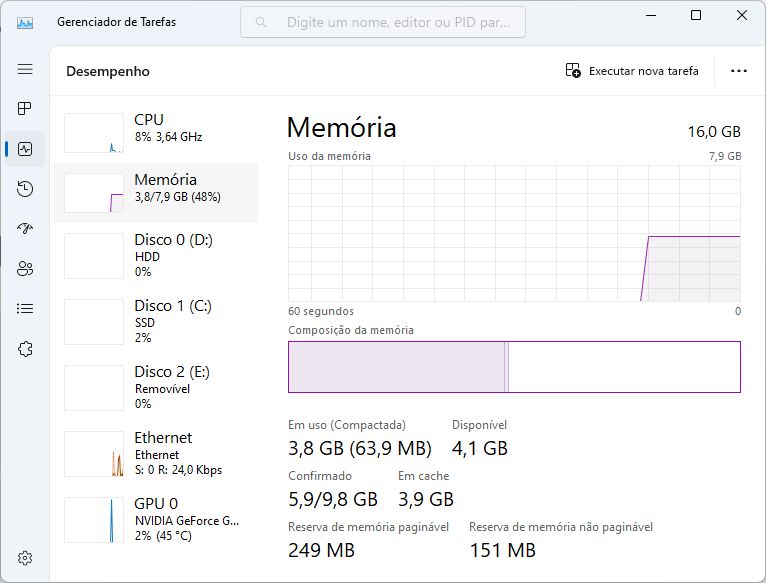Image resolution: width=766 pixels, height=583 pixels.
Task: Open the hamburger navigation menu
Action: (x=25, y=69)
